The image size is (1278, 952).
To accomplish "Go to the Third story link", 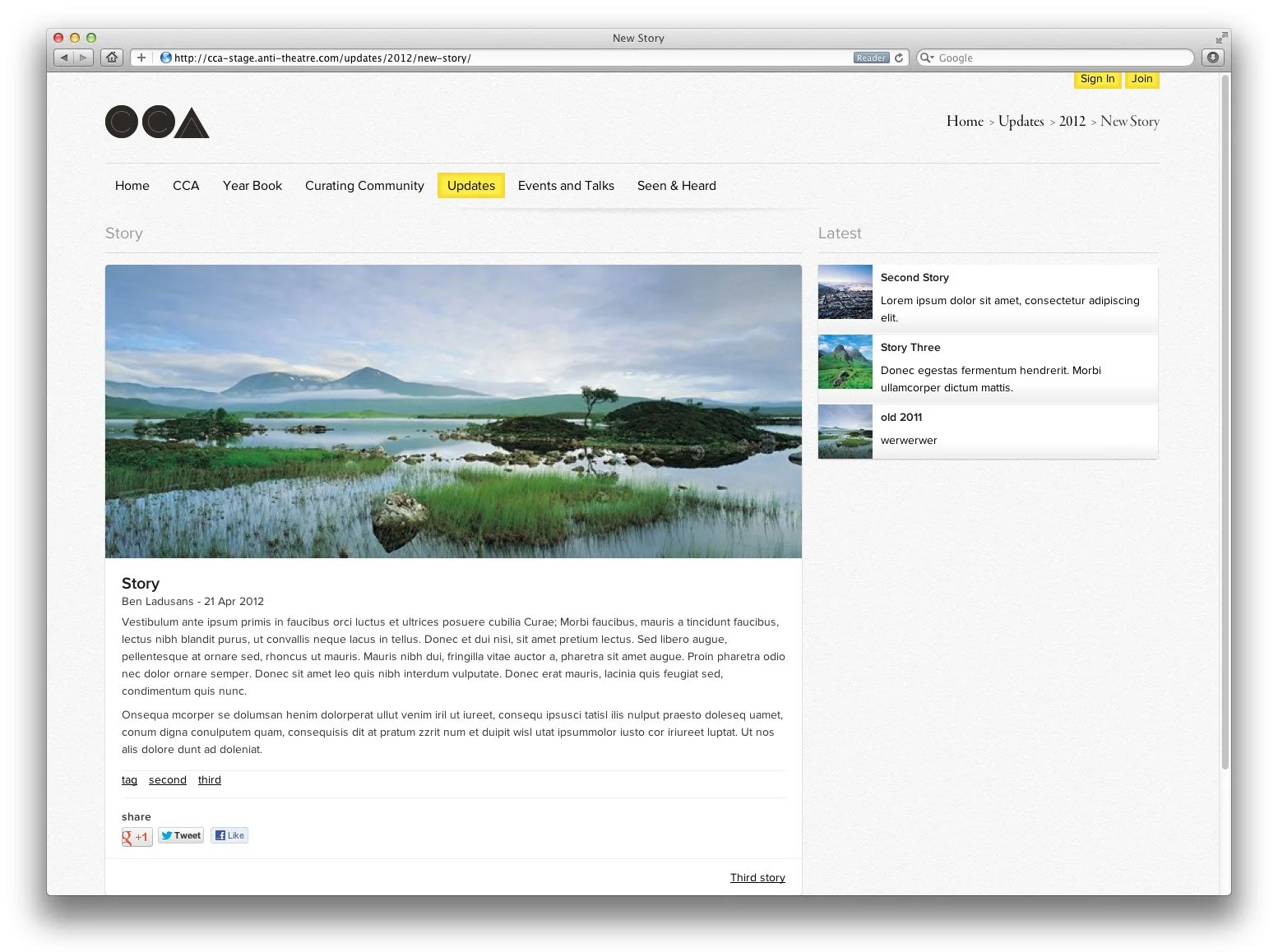I will point(757,878).
